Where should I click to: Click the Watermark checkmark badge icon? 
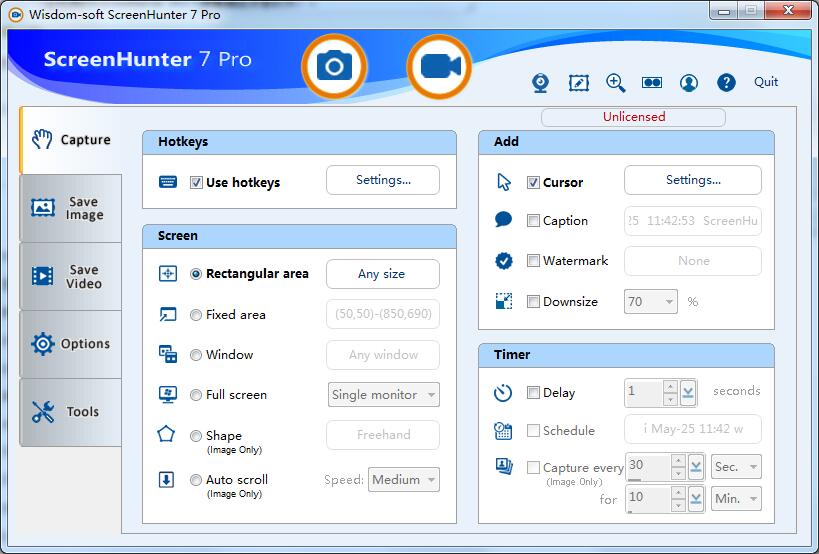pos(504,261)
